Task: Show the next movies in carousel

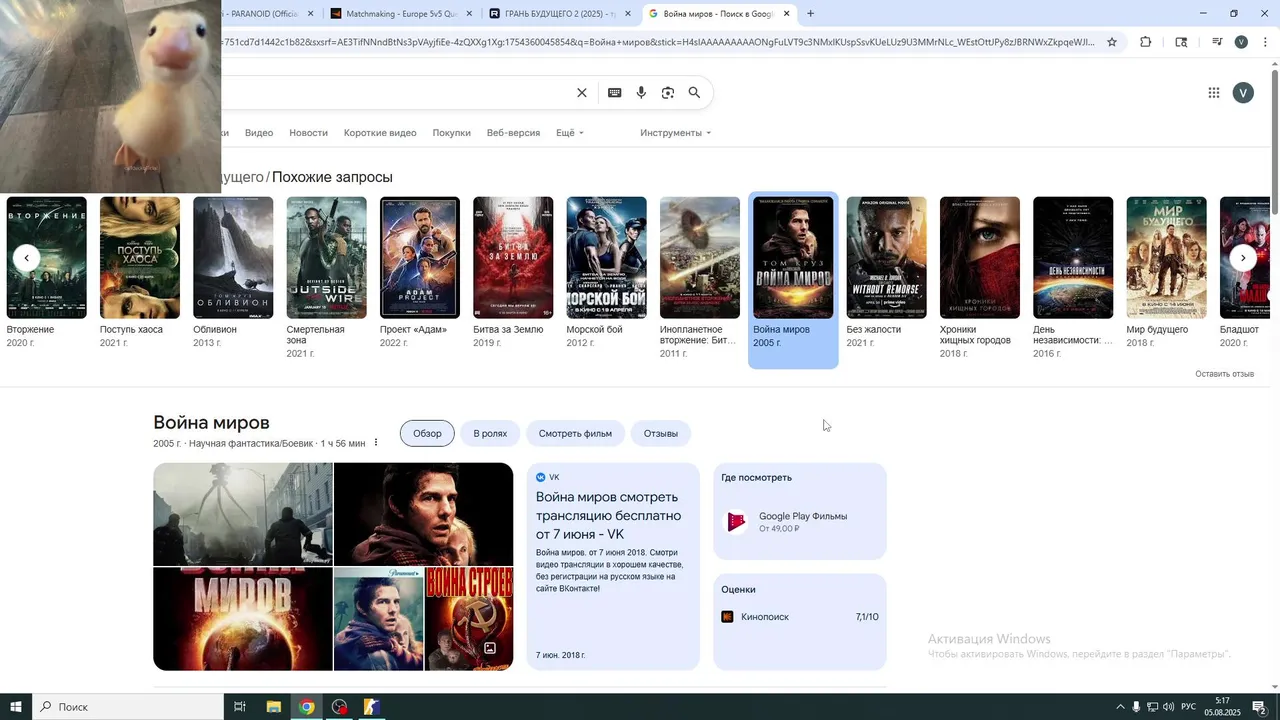Action: [x=1243, y=258]
